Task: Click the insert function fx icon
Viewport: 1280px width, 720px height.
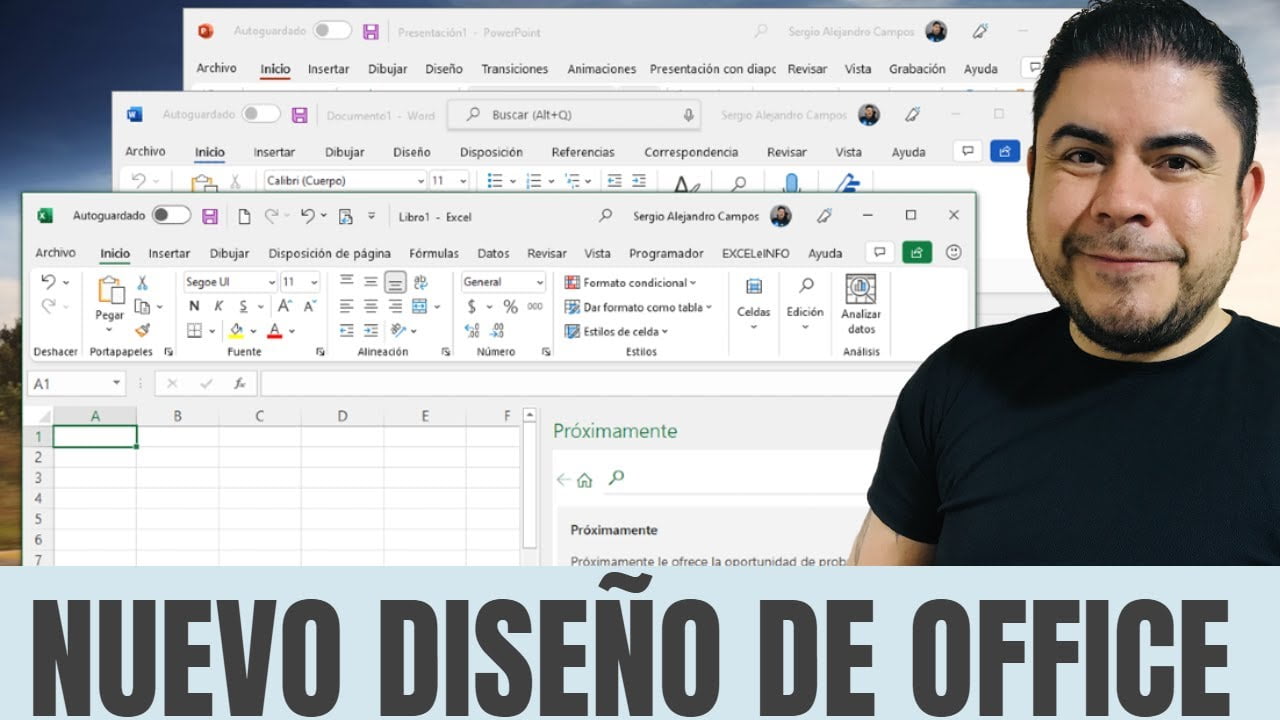Action: (239, 383)
